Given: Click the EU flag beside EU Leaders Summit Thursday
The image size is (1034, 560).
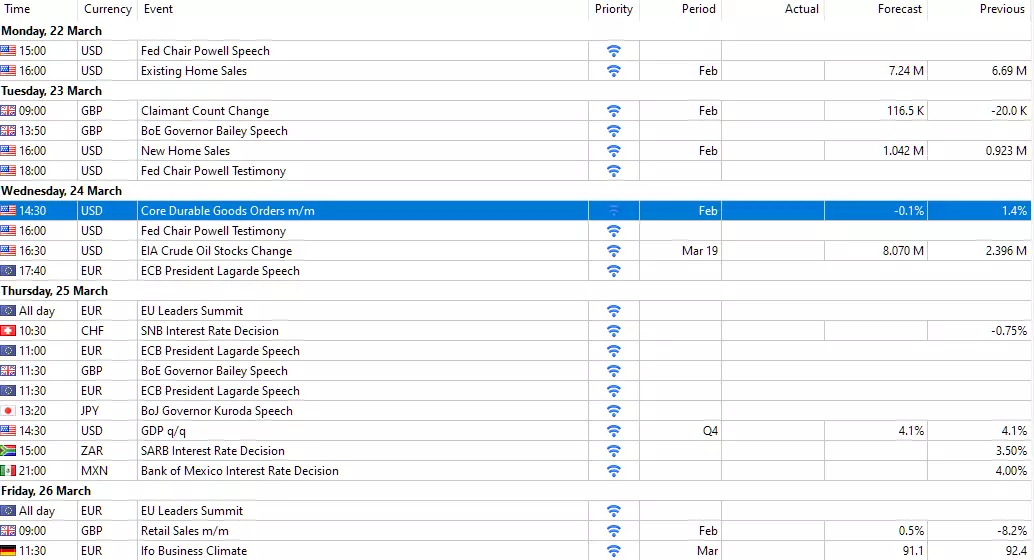Looking at the screenshot, I should coord(8,311).
